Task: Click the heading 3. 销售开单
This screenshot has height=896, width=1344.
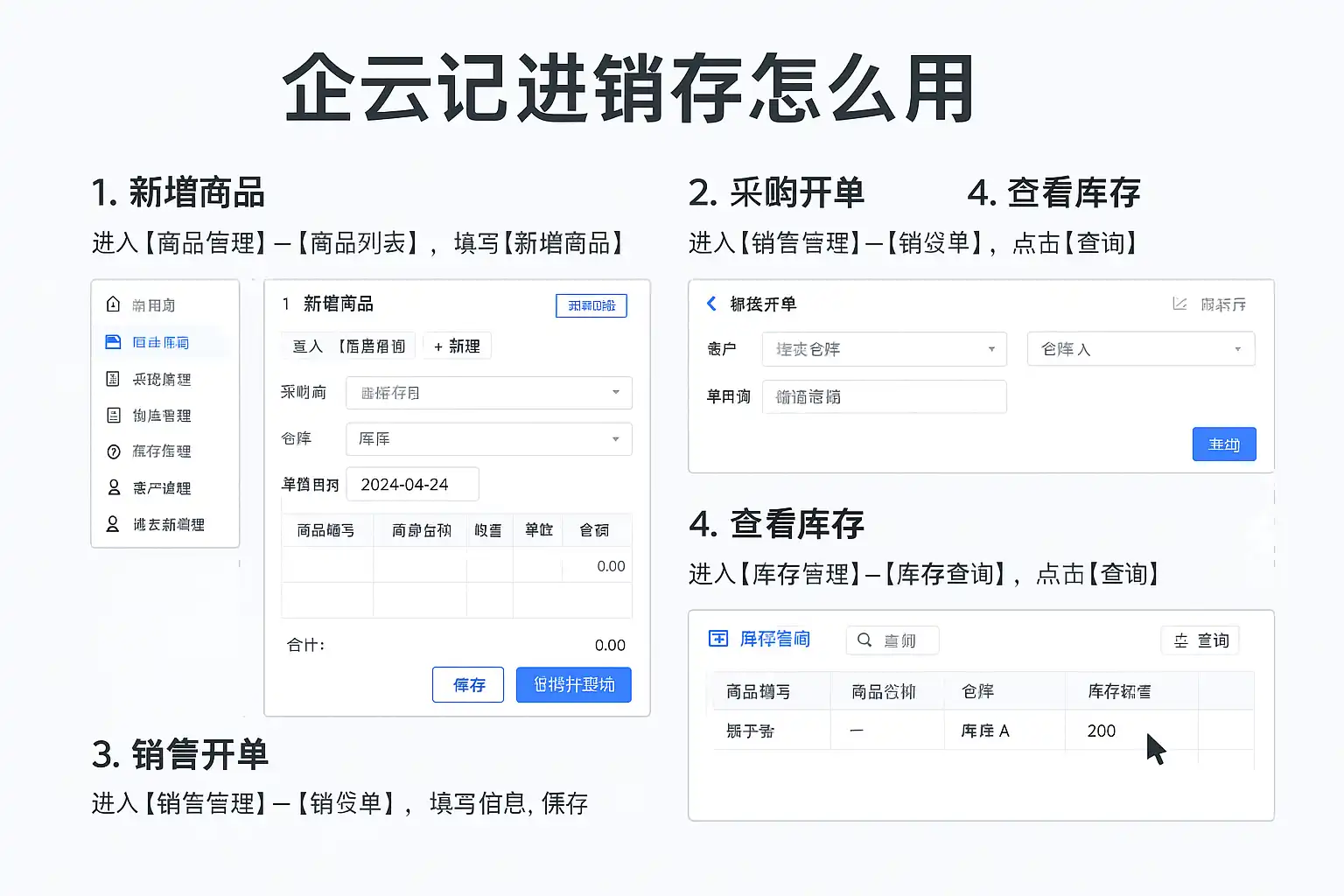Action: 179,754
